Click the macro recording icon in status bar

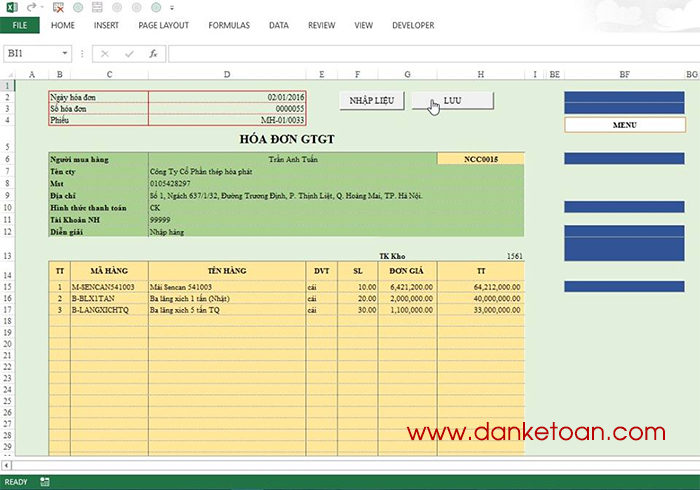pos(45,482)
